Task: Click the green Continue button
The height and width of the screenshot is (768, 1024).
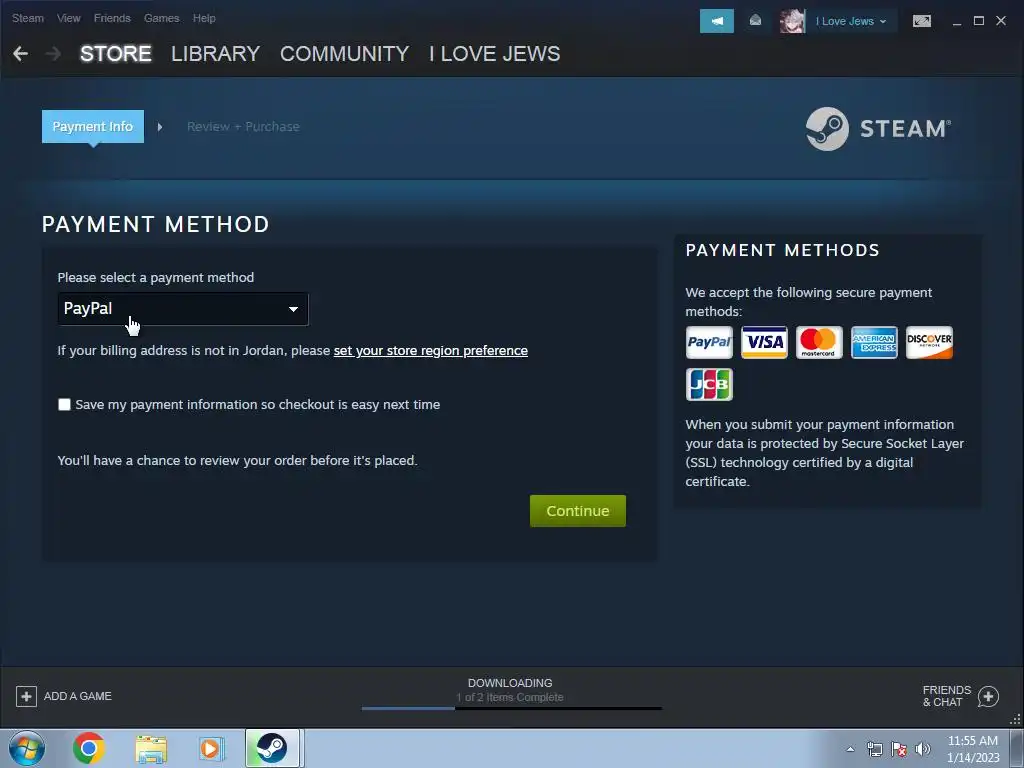Action: pos(578,511)
